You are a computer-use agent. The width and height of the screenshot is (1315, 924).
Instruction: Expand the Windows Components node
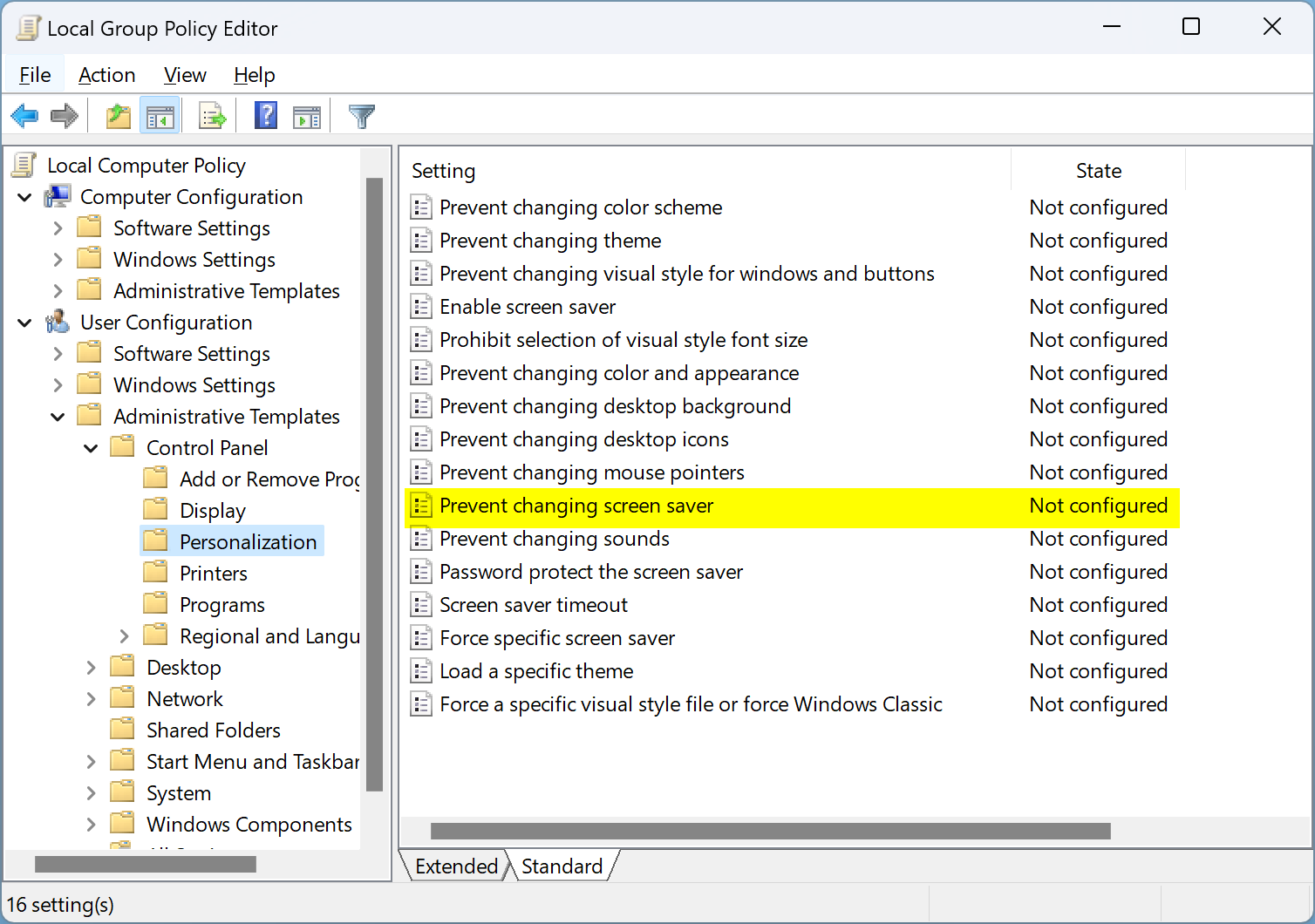[91, 825]
